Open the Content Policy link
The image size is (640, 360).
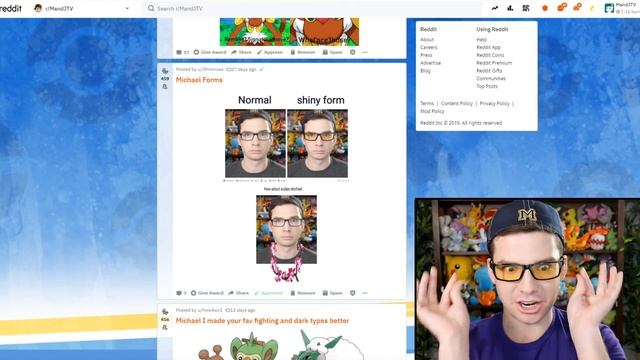click(457, 103)
